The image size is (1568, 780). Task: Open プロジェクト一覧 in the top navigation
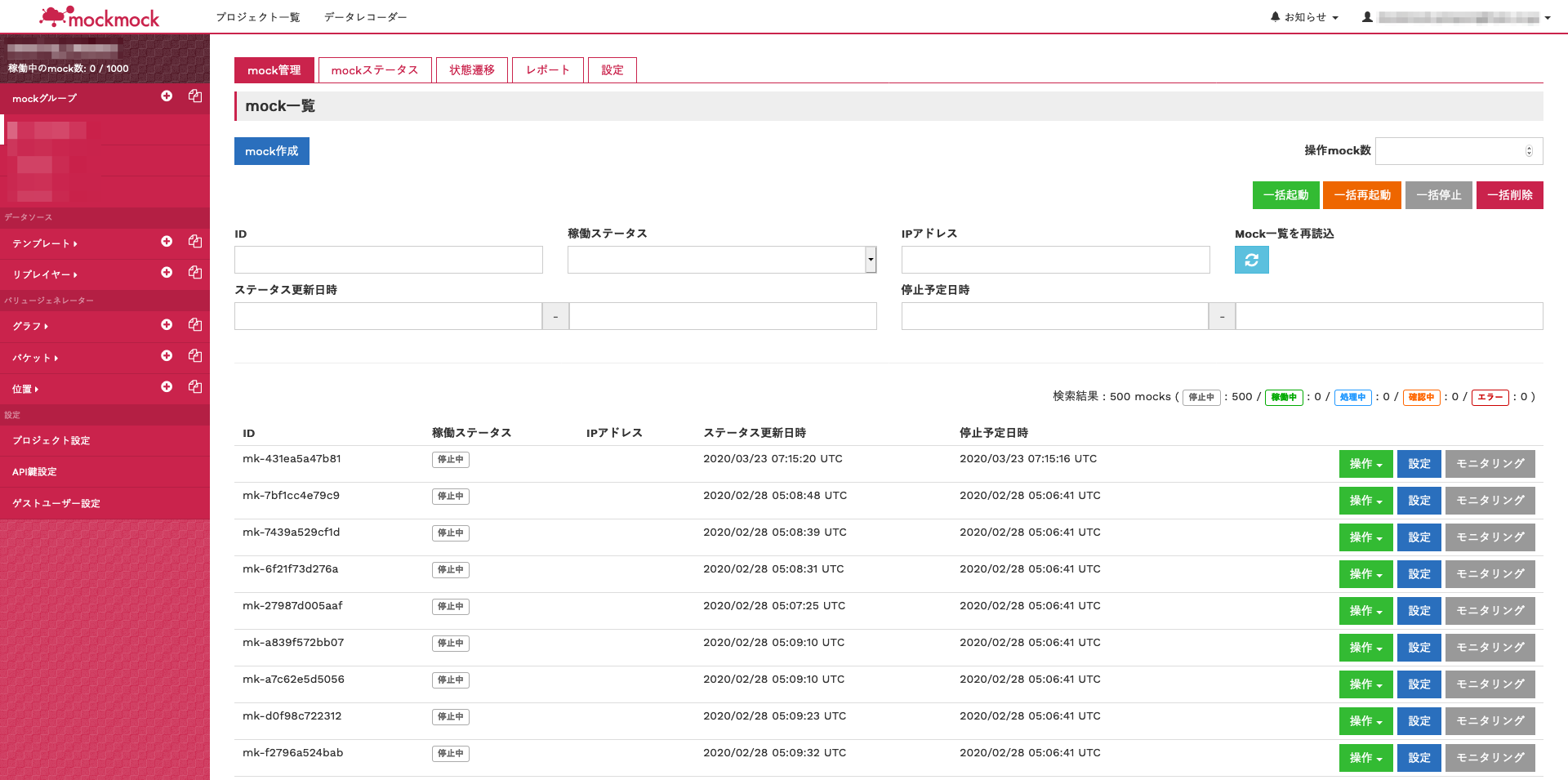[257, 16]
